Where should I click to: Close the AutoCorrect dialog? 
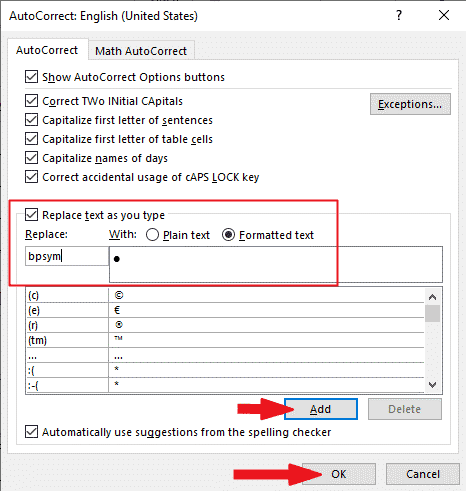pyautogui.click(x=444, y=15)
